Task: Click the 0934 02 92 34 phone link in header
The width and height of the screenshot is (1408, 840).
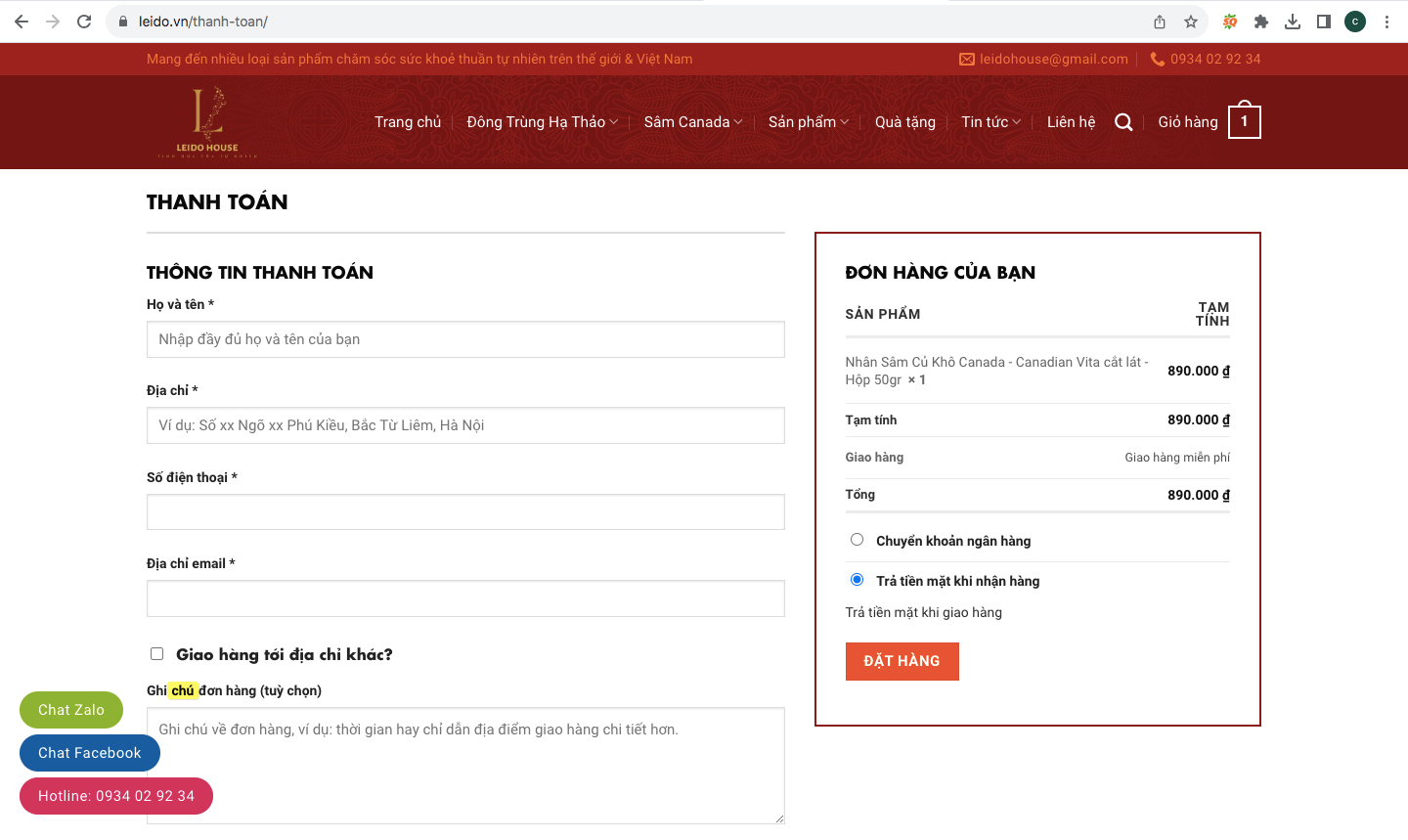Action: tap(1215, 59)
